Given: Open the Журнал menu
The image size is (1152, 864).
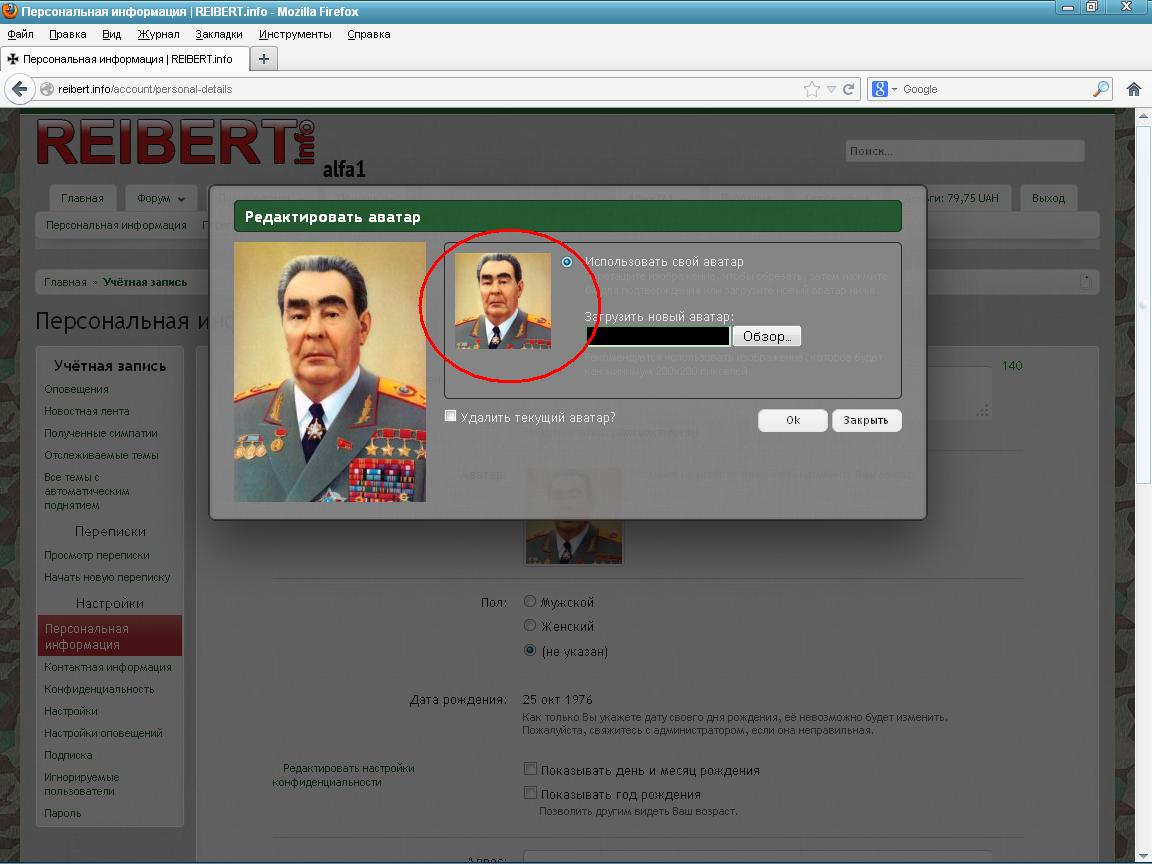Looking at the screenshot, I should 158,34.
